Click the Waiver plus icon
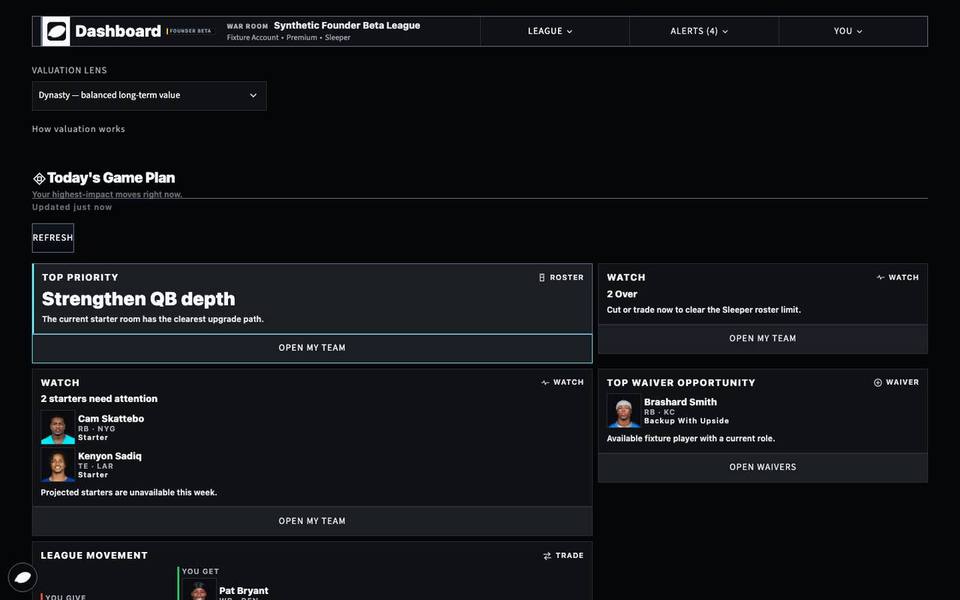The width and height of the screenshot is (960, 600). coord(877,382)
